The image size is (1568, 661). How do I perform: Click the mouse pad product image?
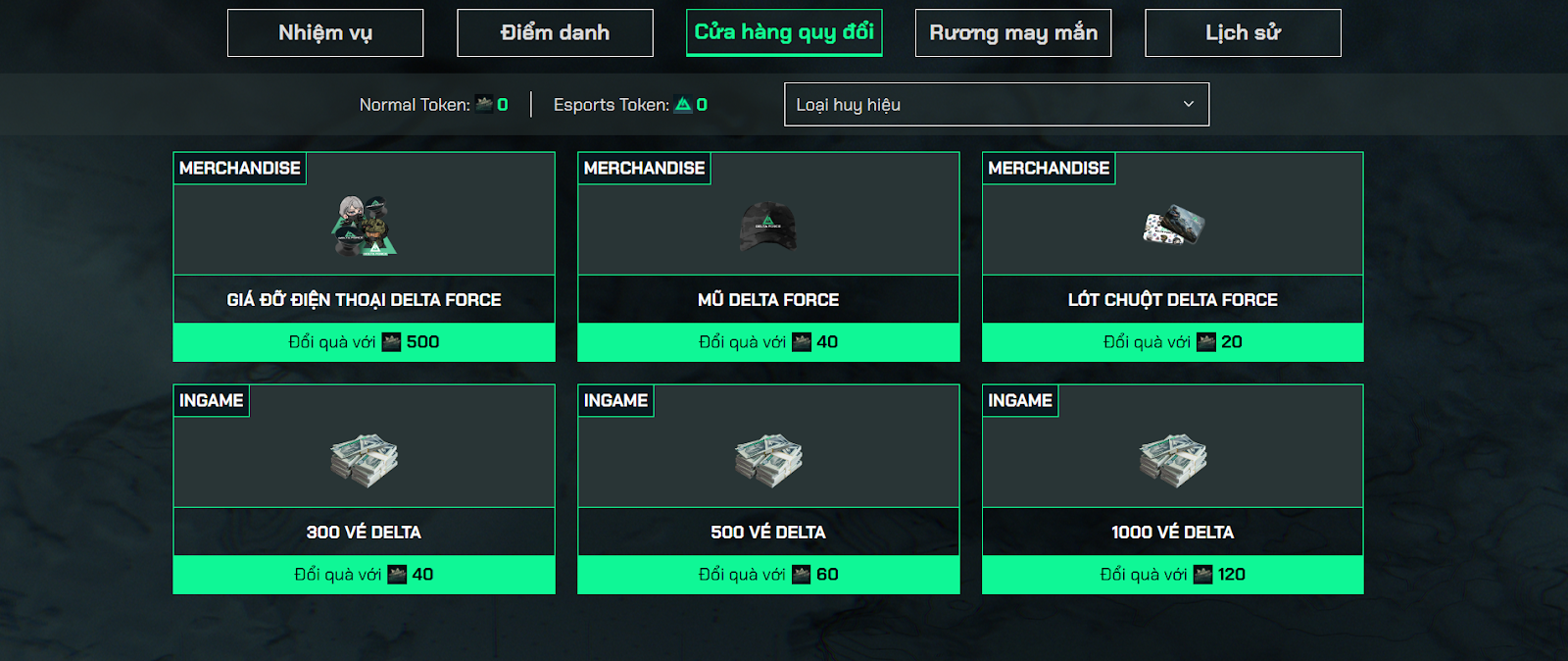pos(1173,226)
